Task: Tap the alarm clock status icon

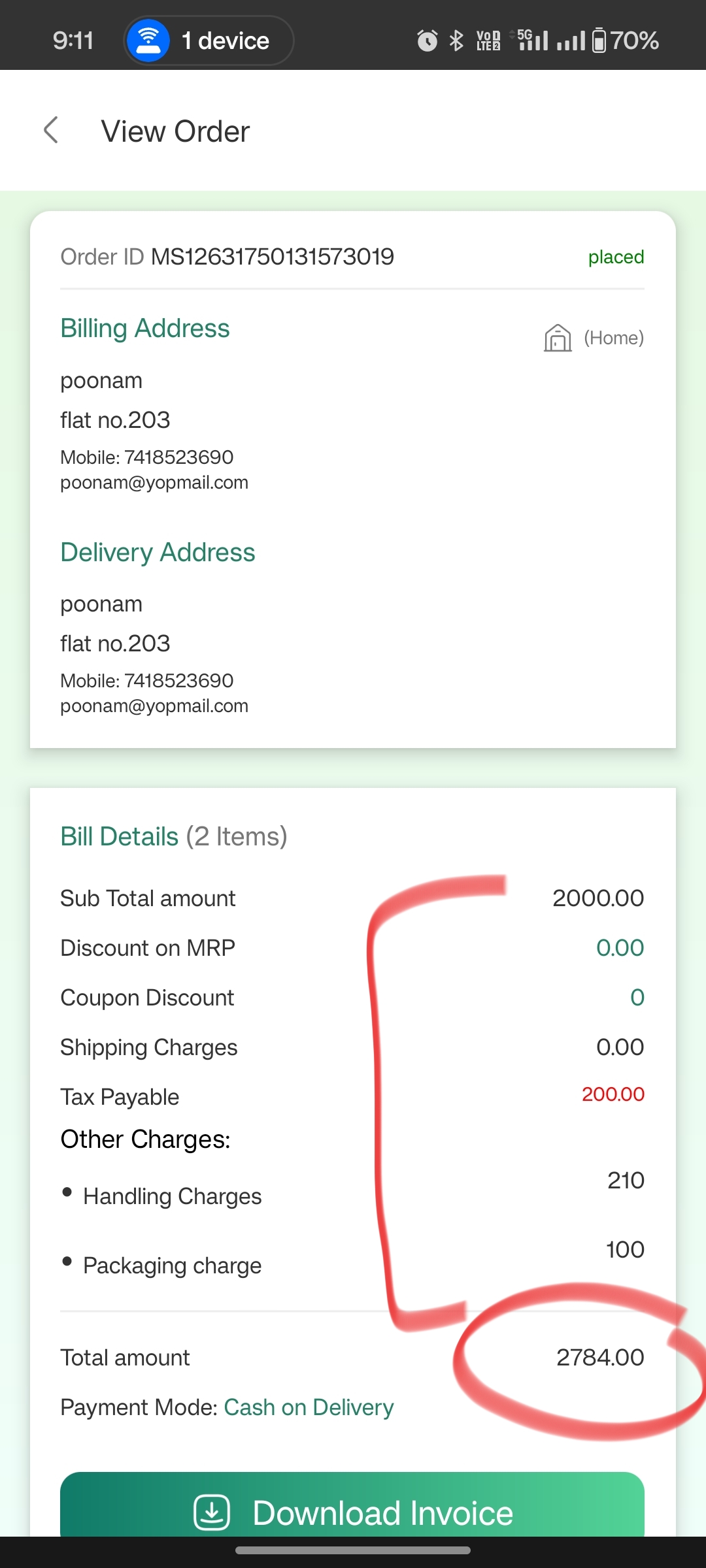Action: 427,41
